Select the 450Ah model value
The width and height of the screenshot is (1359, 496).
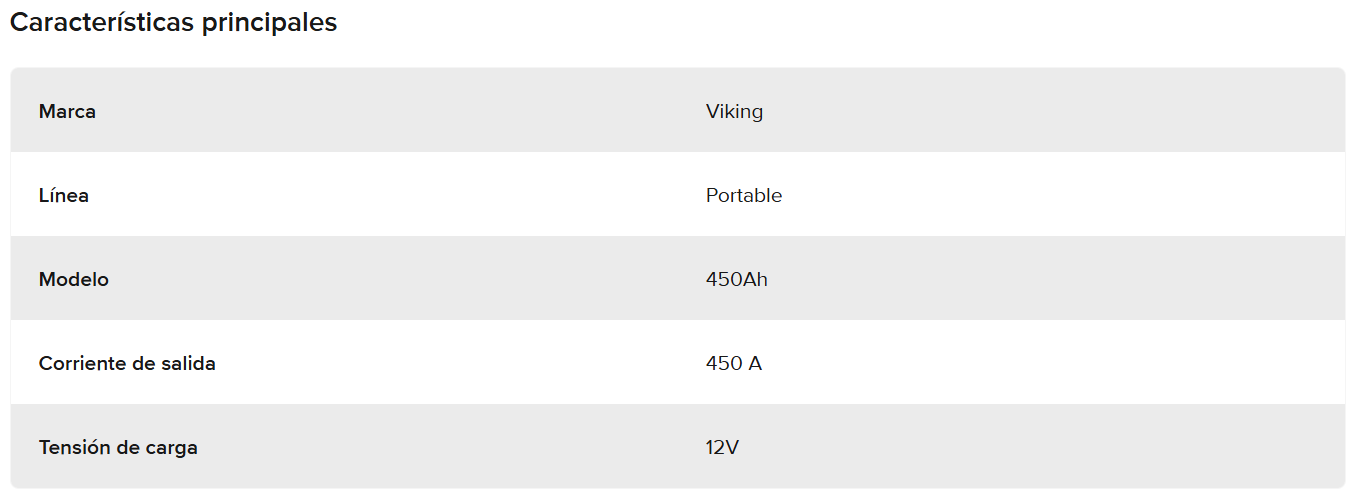(x=736, y=280)
